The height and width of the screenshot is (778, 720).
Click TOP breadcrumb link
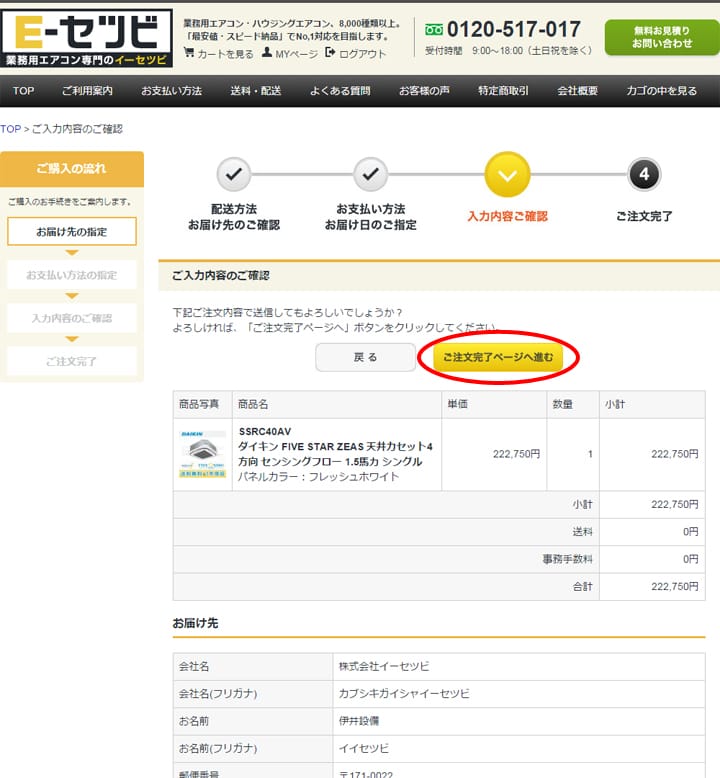(10, 129)
